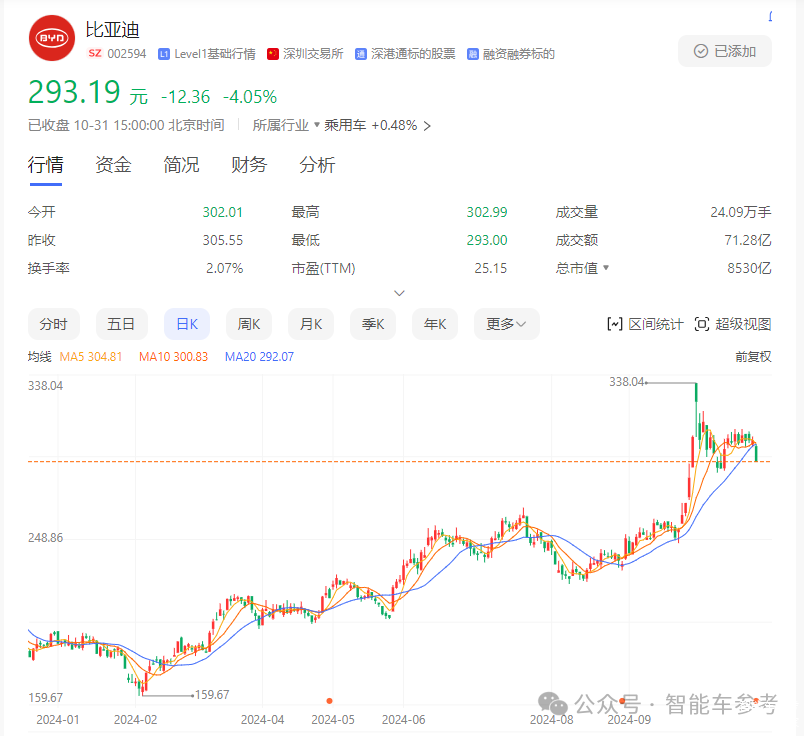Click the 深港通标的股票 badge icon
Viewport: 804px width, 736px height.
(x=361, y=54)
